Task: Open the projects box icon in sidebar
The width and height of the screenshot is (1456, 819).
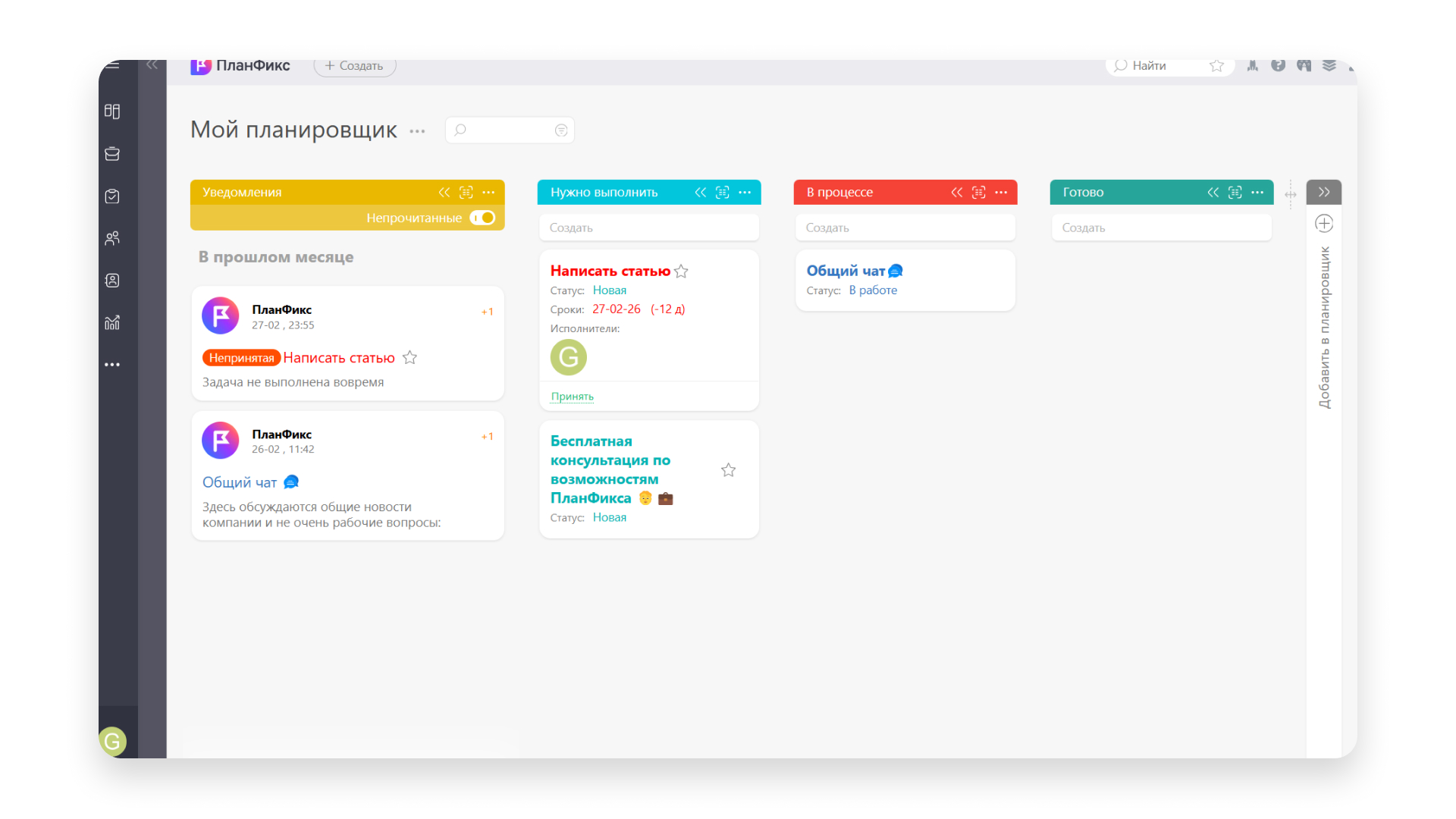Action: [112, 154]
